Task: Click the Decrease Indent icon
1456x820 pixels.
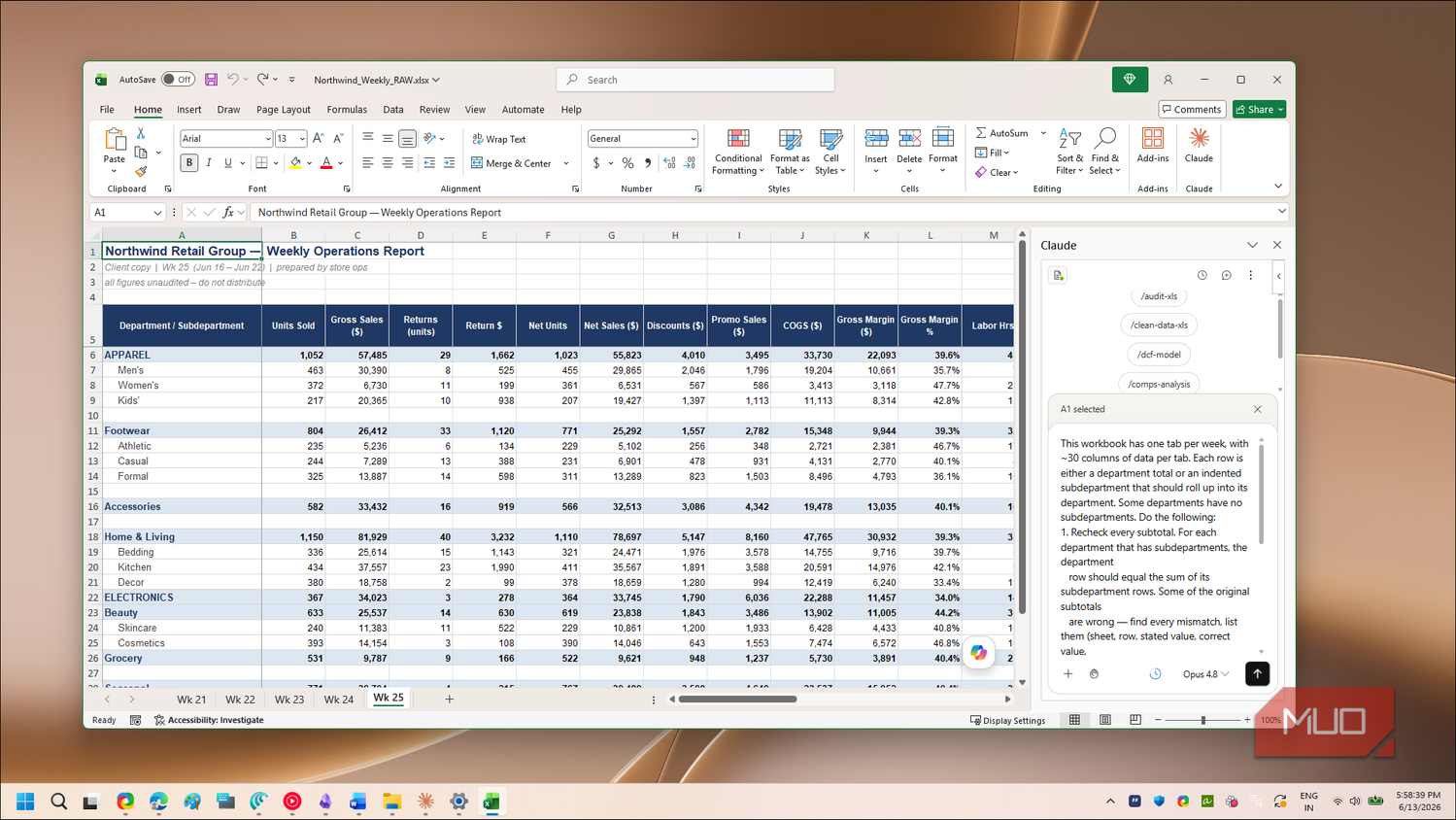Action: click(x=429, y=163)
